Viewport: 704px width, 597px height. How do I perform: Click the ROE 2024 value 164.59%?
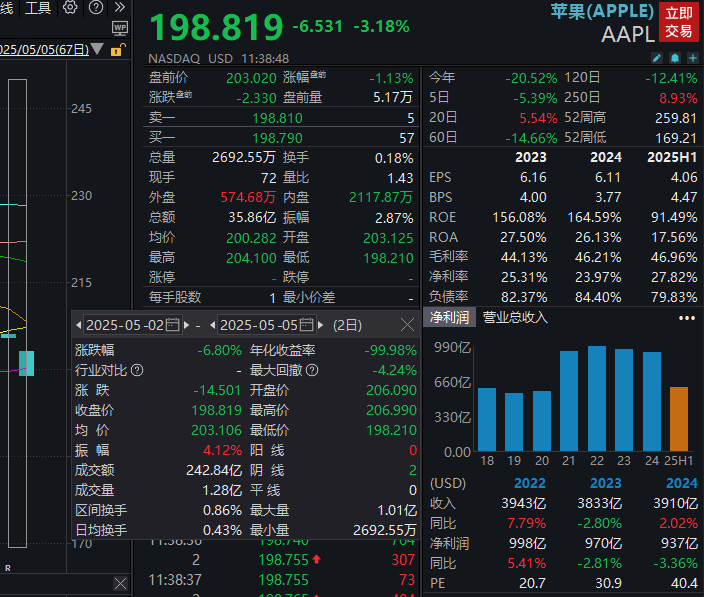pos(594,218)
